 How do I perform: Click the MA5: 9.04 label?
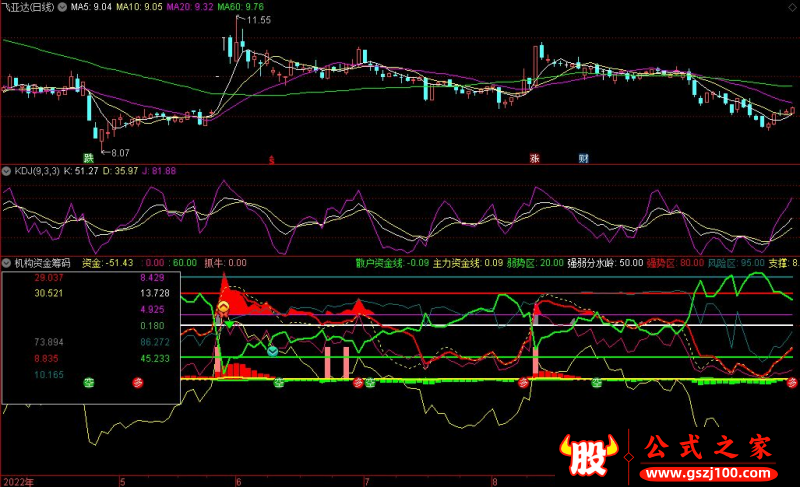91,7
